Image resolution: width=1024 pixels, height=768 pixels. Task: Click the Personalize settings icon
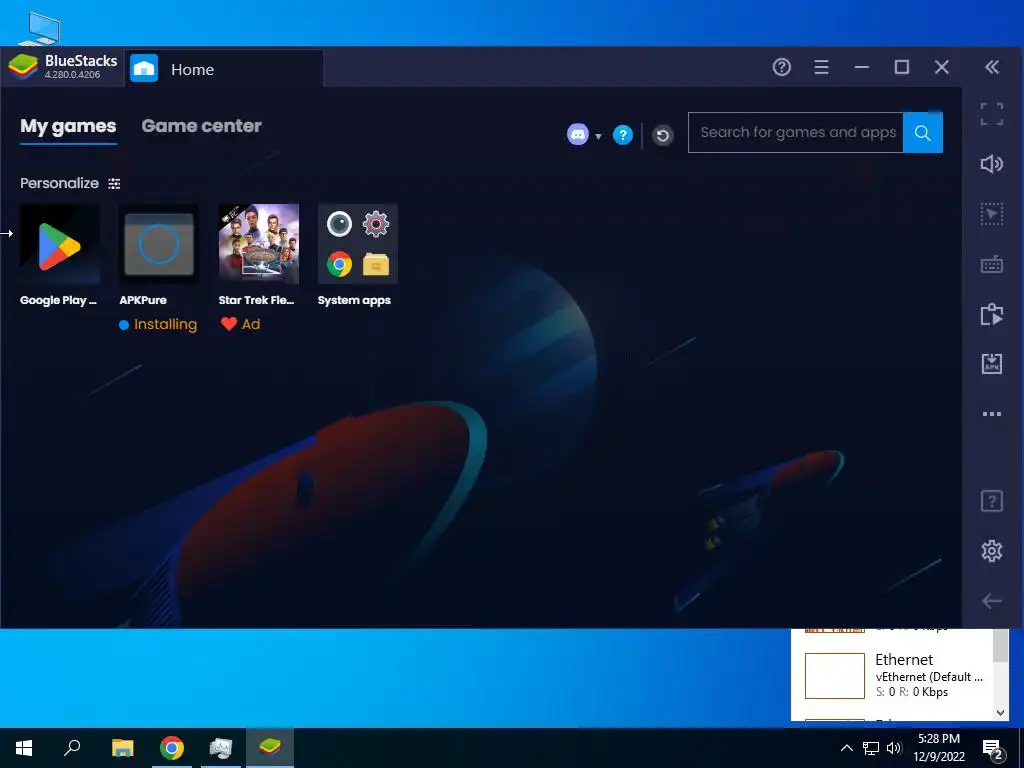114,184
